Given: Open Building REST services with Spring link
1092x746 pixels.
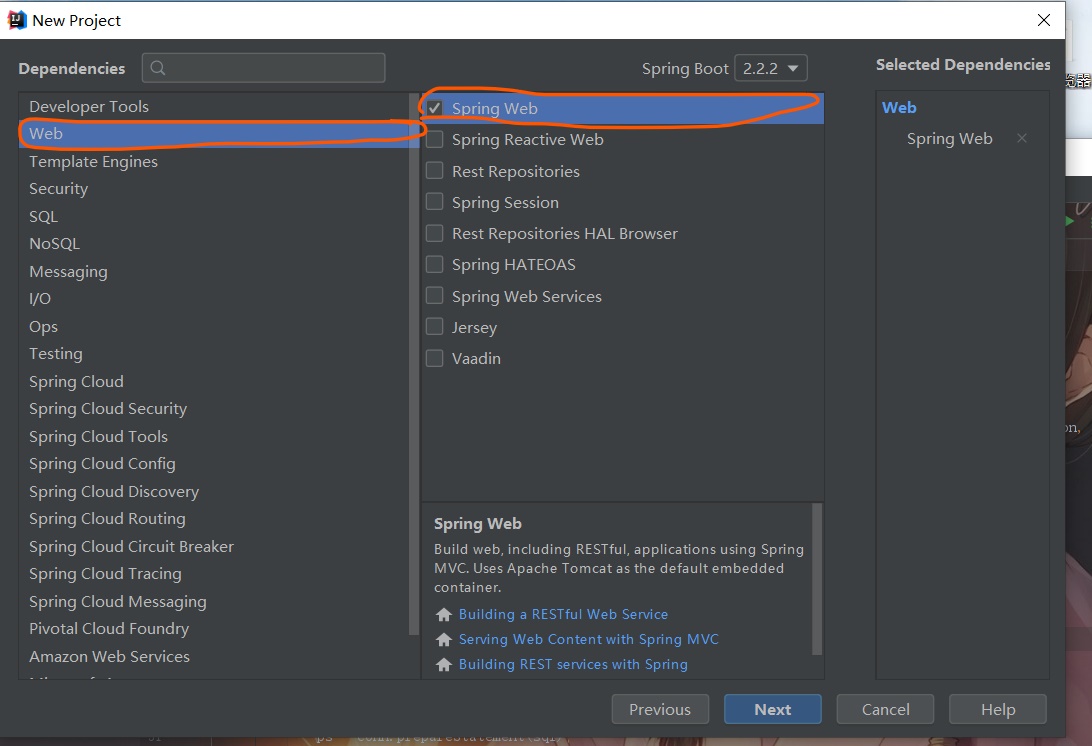Looking at the screenshot, I should pyautogui.click(x=573, y=665).
